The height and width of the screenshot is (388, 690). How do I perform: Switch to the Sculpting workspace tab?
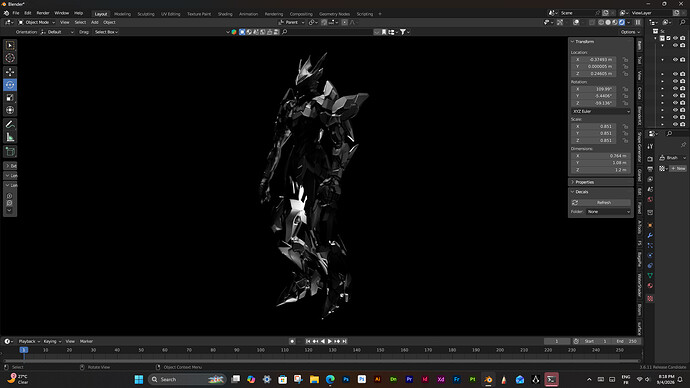pos(146,14)
